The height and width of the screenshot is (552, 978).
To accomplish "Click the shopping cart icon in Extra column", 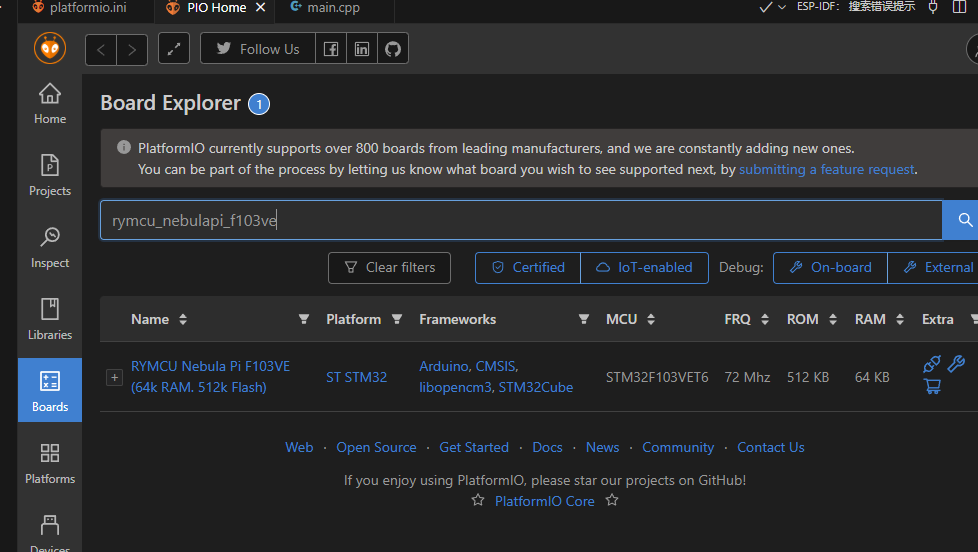I will pyautogui.click(x=932, y=386).
